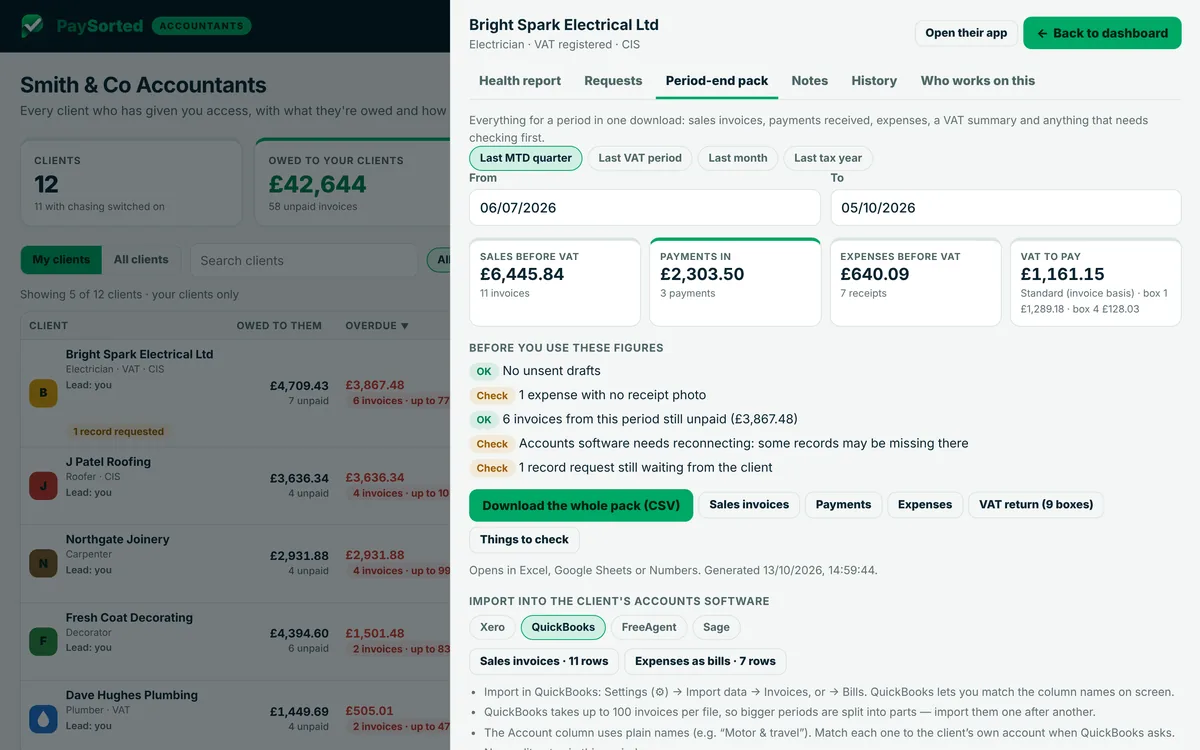The height and width of the screenshot is (750, 1200).
Task: Select the Expenses before VAT card
Action: point(915,282)
